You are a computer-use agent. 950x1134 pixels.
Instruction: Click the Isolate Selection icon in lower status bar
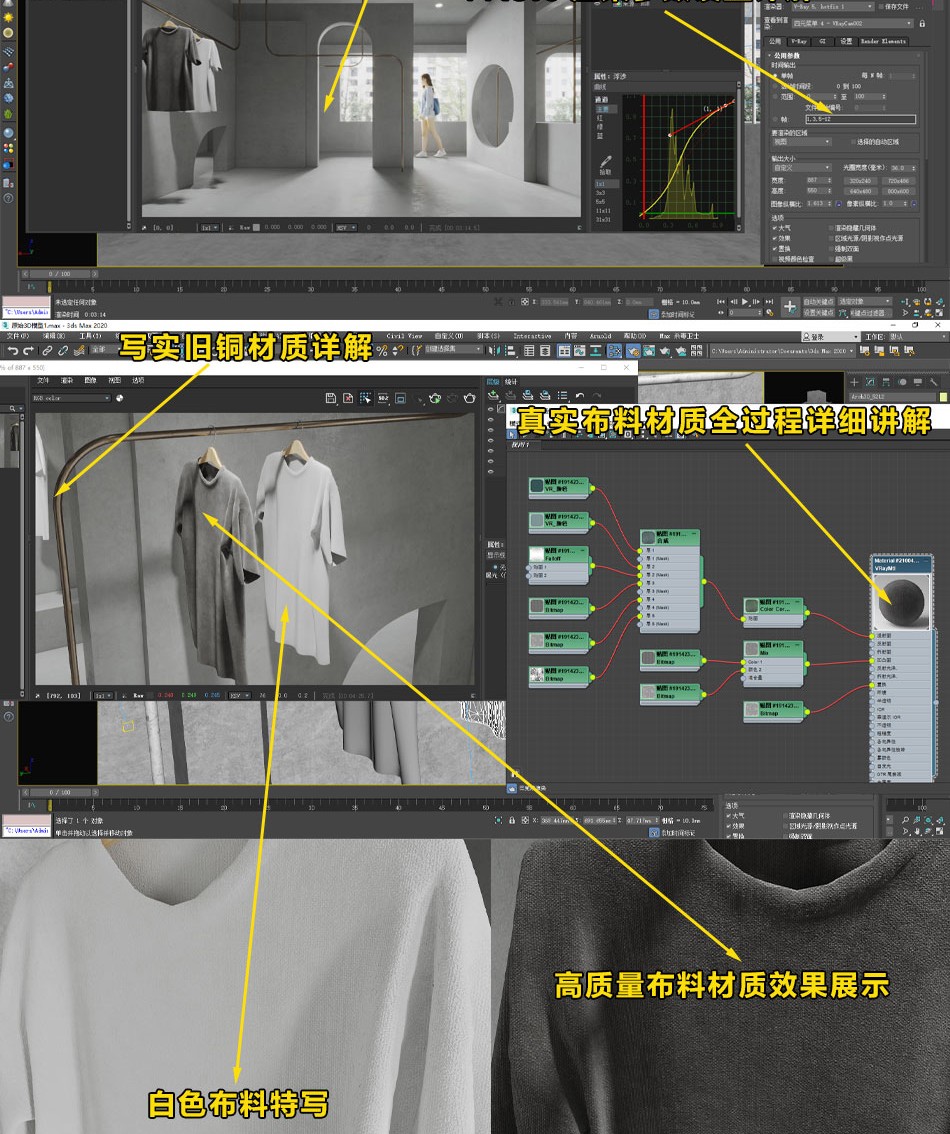pos(498,820)
